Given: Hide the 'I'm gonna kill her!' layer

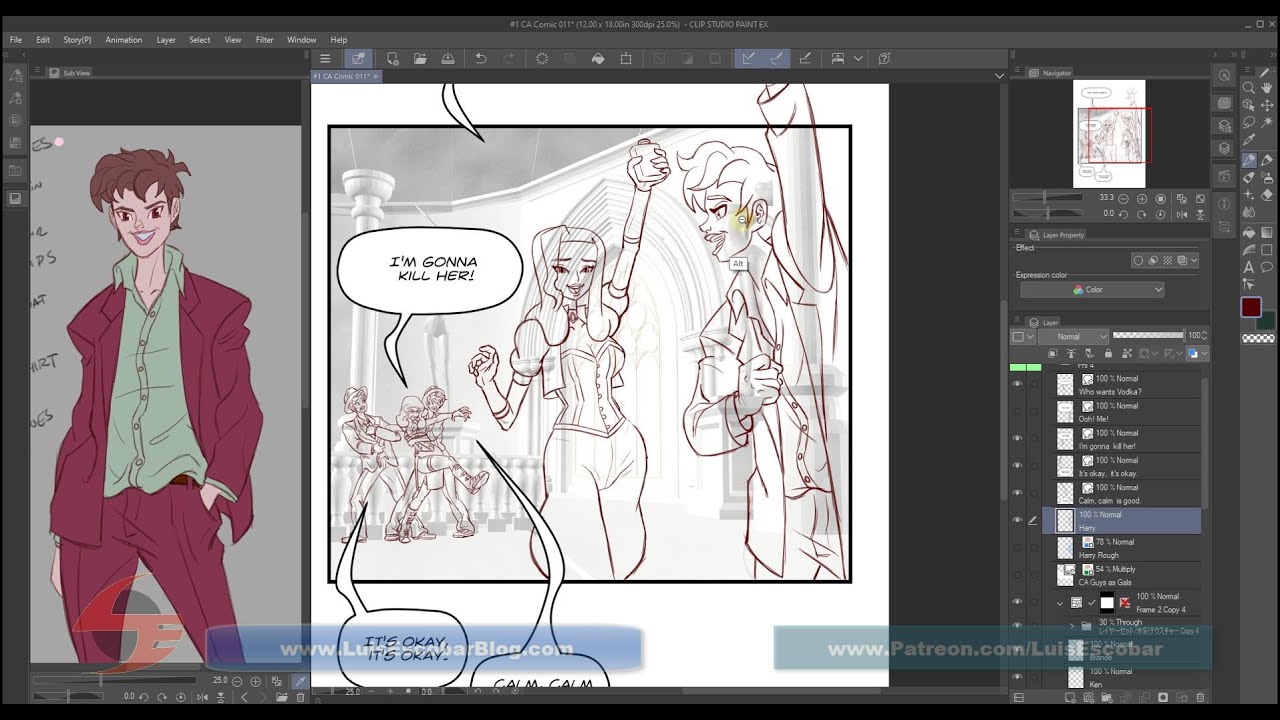Looking at the screenshot, I should pyautogui.click(x=1018, y=438).
